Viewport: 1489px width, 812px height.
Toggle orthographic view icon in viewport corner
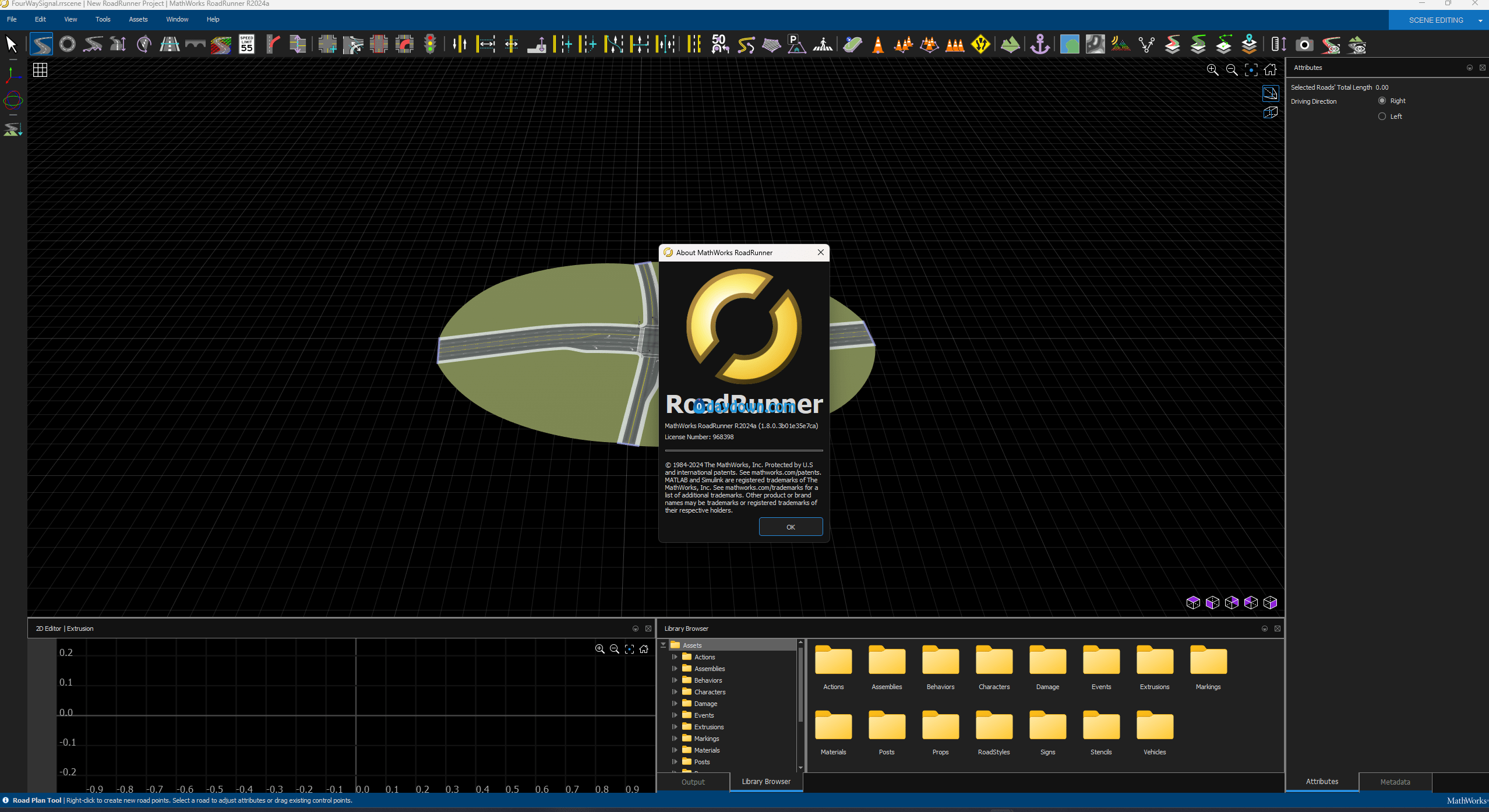(x=1271, y=93)
